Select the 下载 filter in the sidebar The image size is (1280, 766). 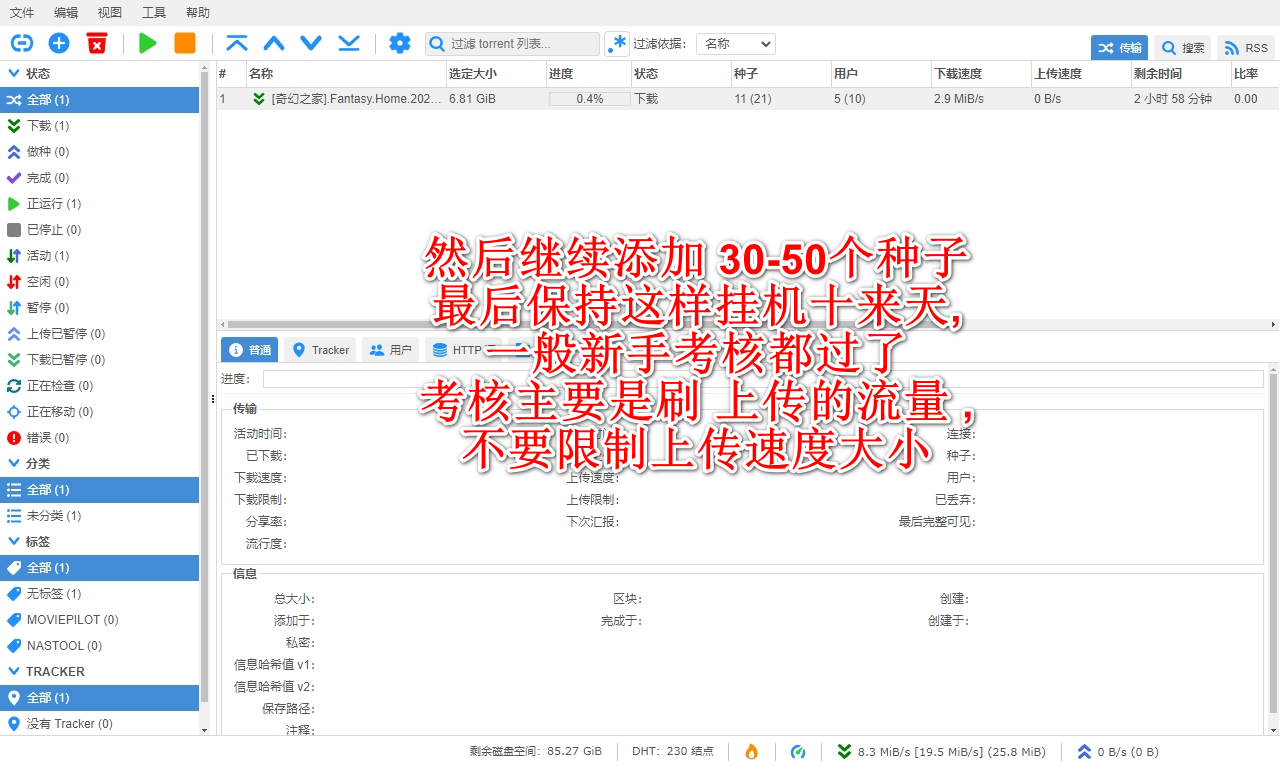click(x=55, y=125)
